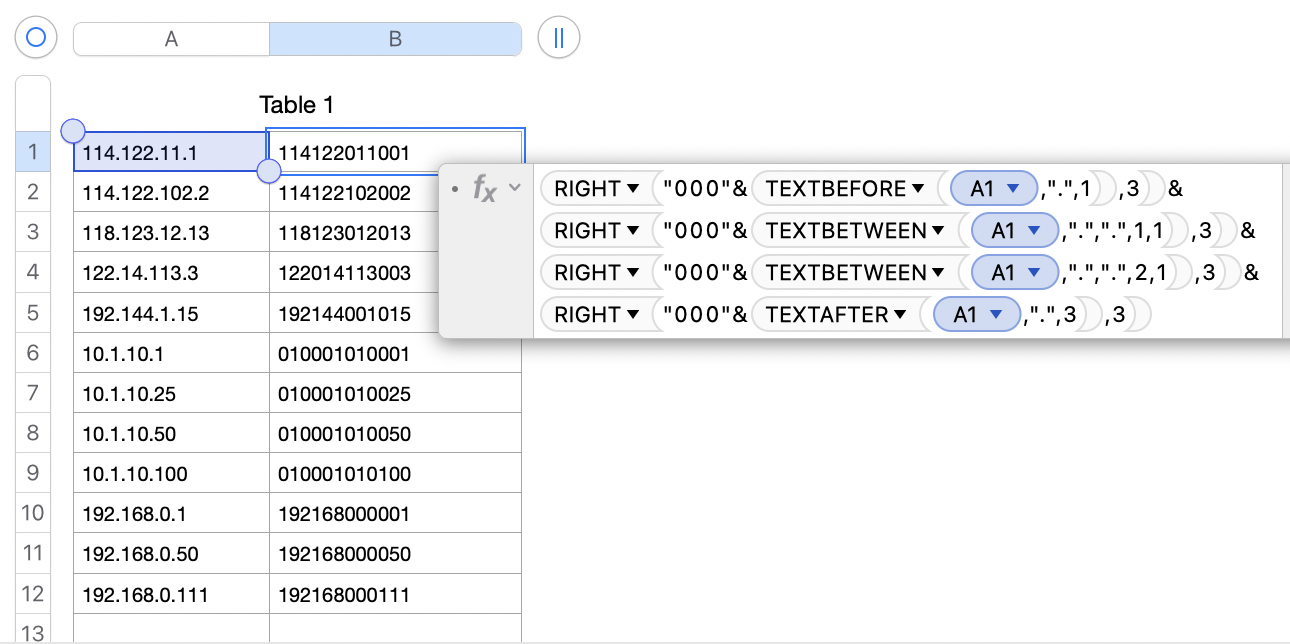Screen dimensions: 1290x644
Task: Click the circular select-all table icon top-left
Action: (x=36, y=37)
